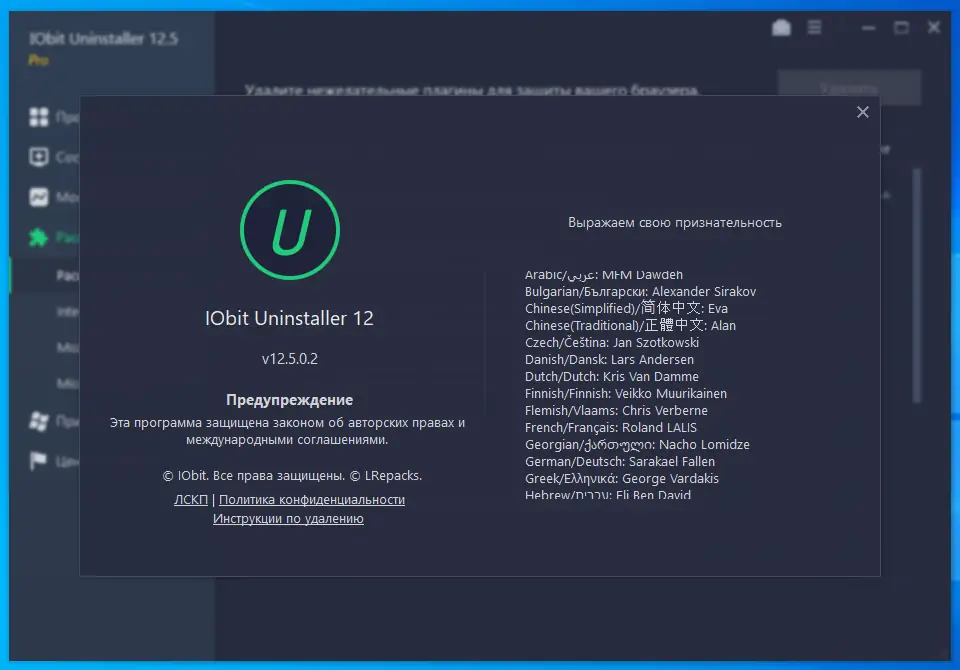This screenshot has width=960, height=670.
Task: Open the feedback envelope icon in title bar
Action: click(x=781, y=27)
